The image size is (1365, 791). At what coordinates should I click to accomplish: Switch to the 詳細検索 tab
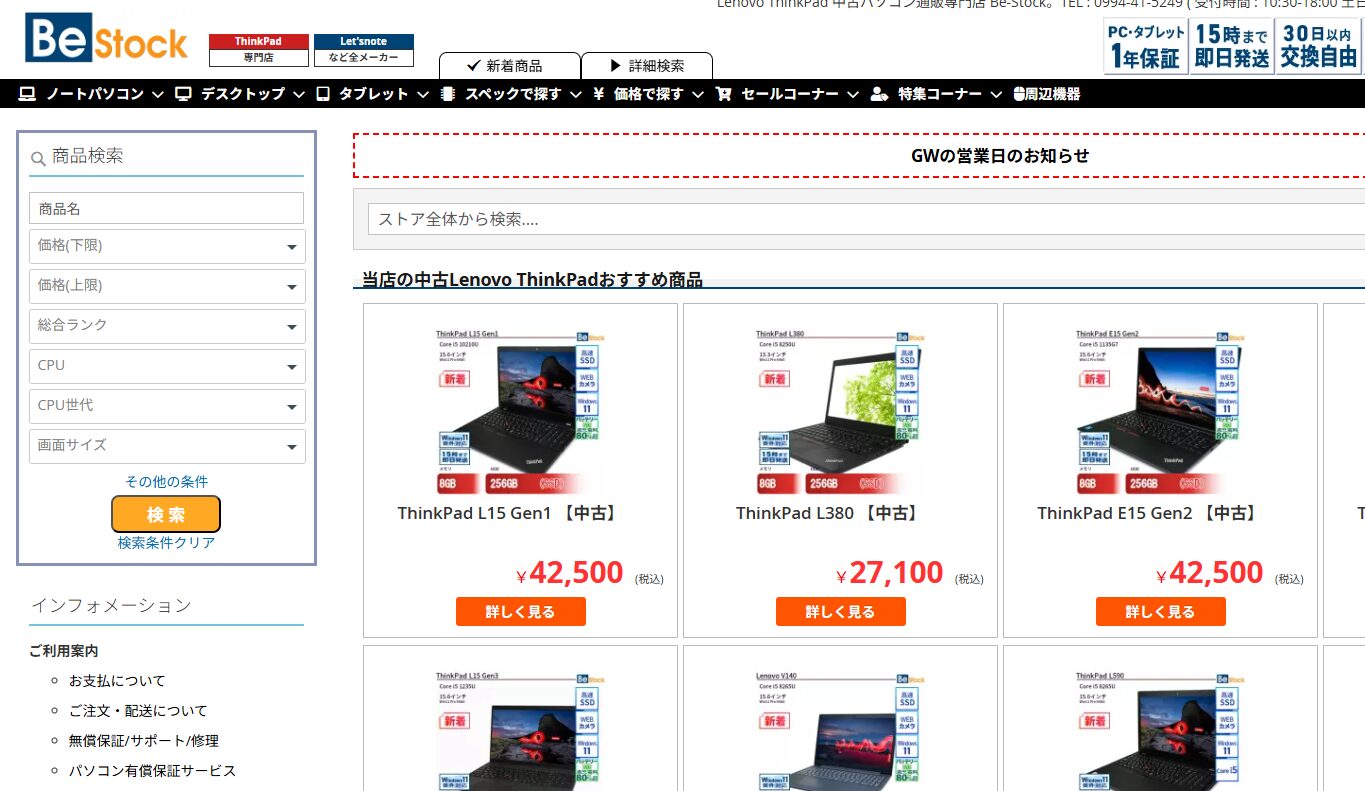click(647, 66)
